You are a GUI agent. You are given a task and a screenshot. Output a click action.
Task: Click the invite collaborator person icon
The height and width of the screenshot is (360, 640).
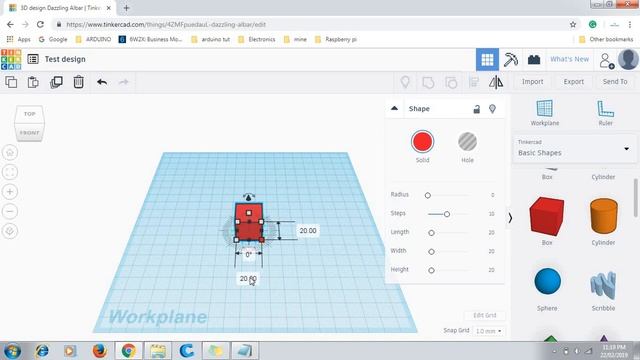[607, 60]
